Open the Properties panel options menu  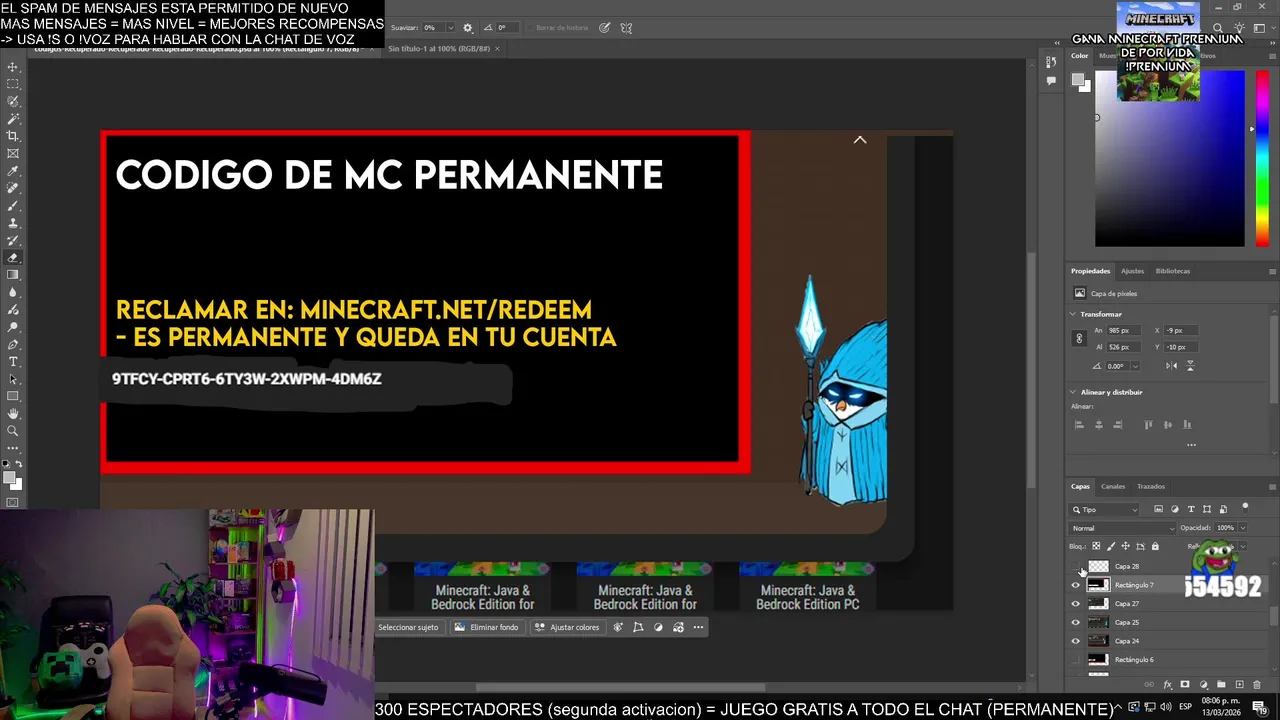click(x=1272, y=271)
